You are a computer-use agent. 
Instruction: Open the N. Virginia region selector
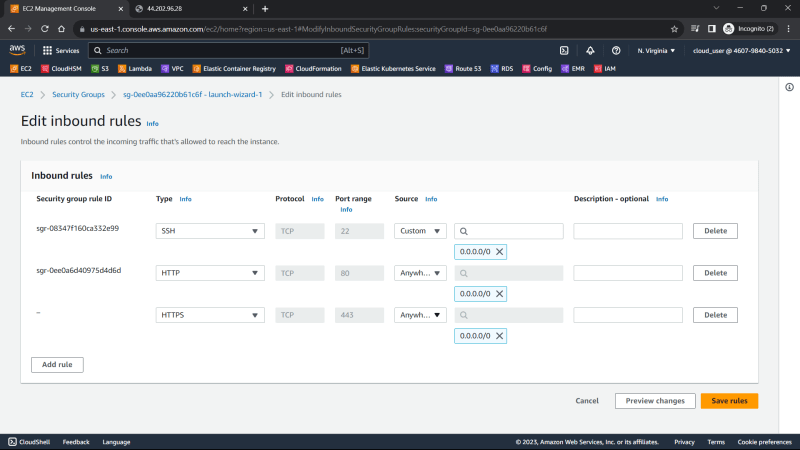[x=656, y=51]
